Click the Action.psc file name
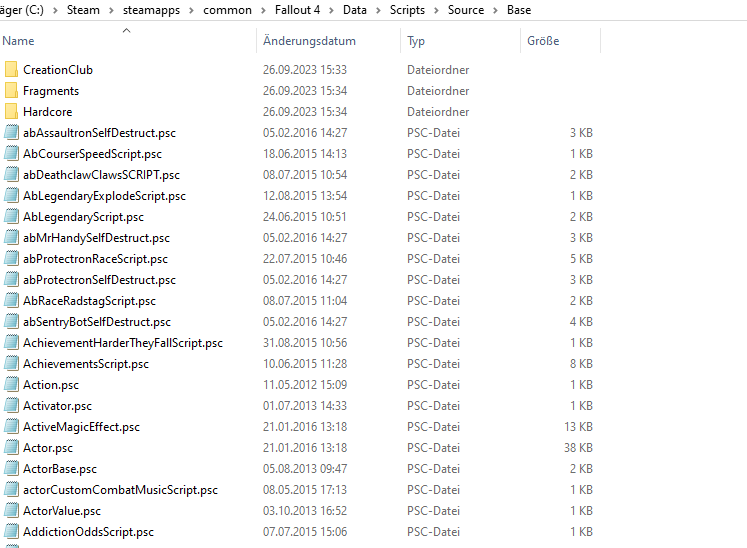The height and width of the screenshot is (548, 747). 50,385
